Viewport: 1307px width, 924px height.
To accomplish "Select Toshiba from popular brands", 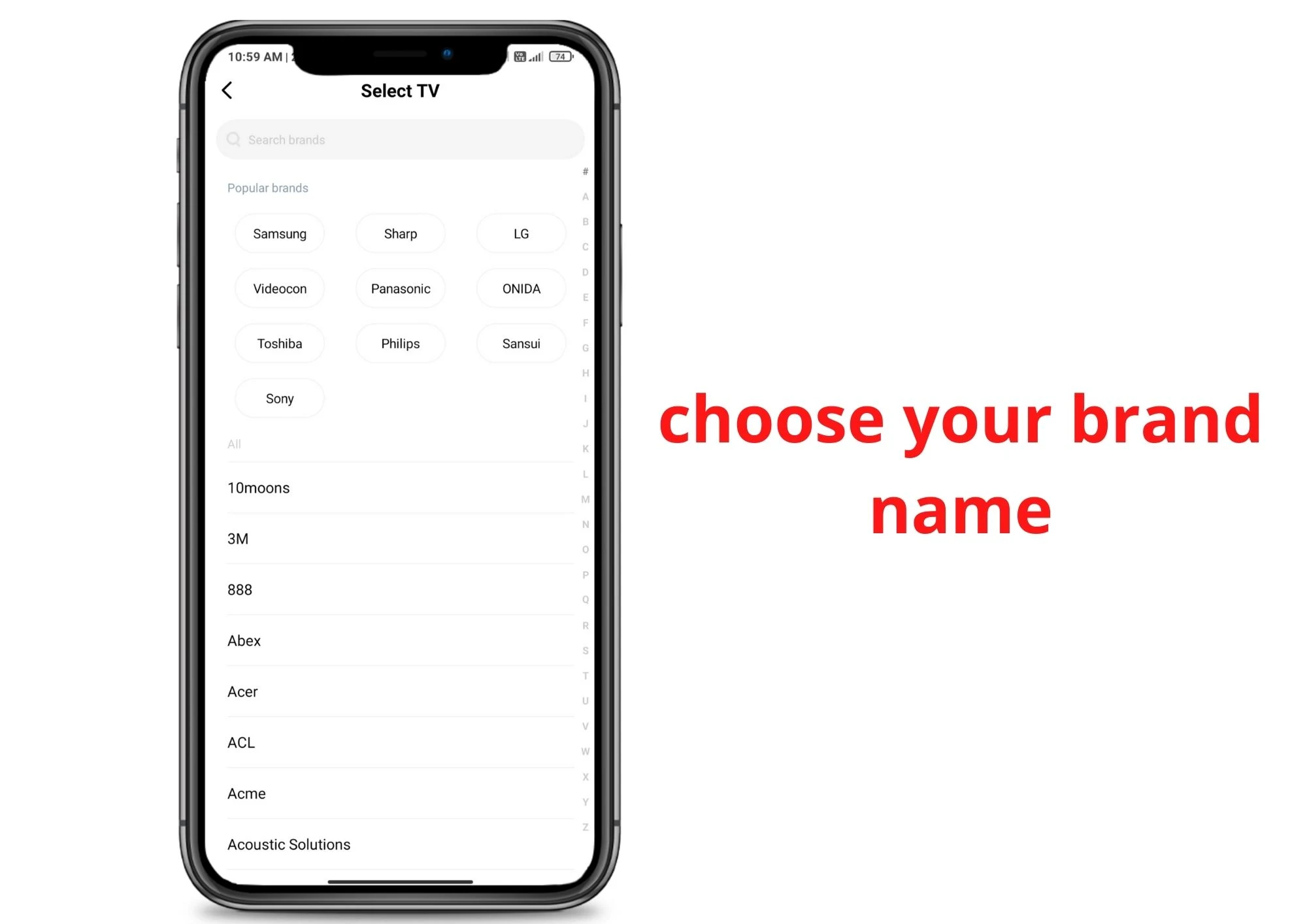I will (281, 343).
